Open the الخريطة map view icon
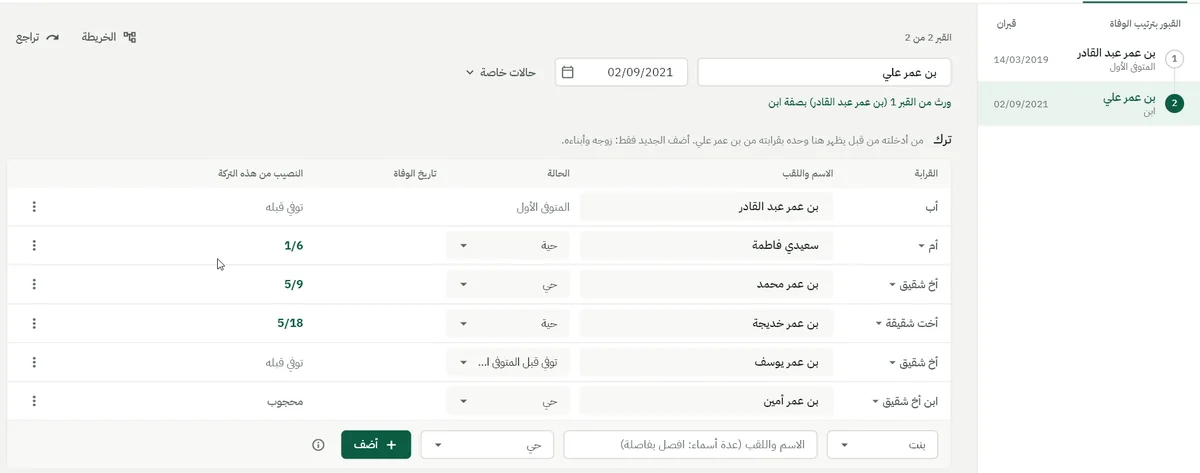Image resolution: width=1200 pixels, height=473 pixels. click(x=129, y=37)
